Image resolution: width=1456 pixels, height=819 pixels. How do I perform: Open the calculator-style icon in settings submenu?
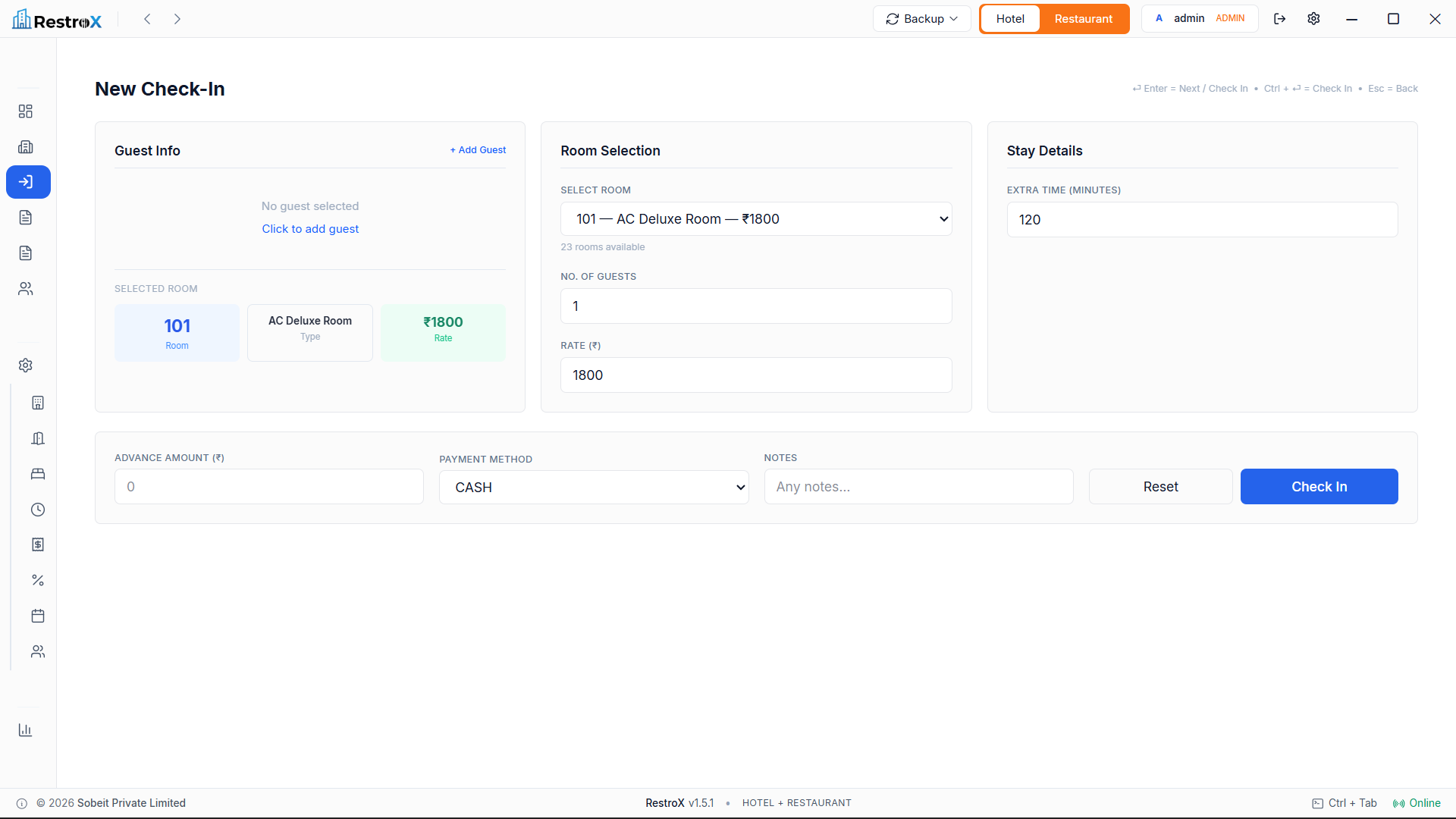[x=38, y=403]
